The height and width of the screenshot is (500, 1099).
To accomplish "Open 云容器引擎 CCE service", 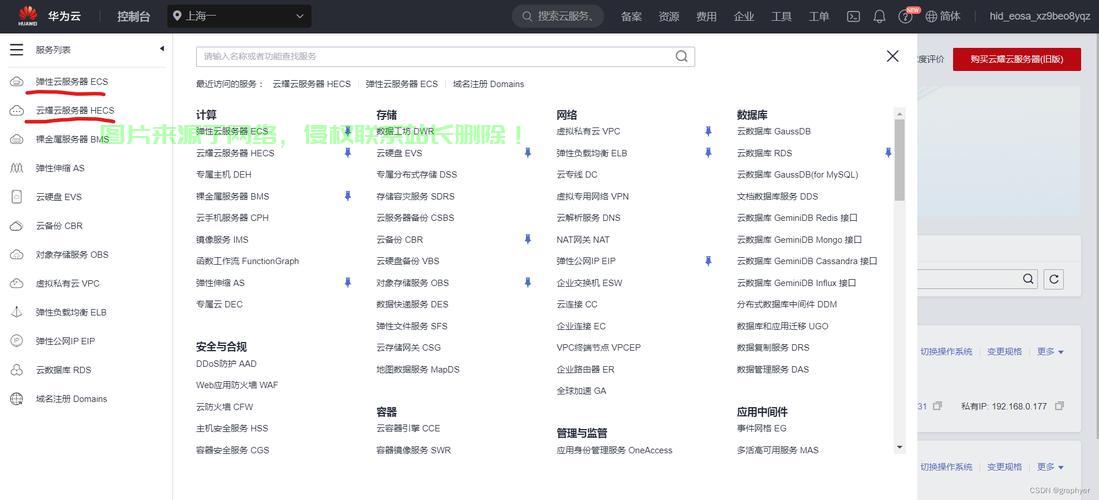I will [x=409, y=428].
